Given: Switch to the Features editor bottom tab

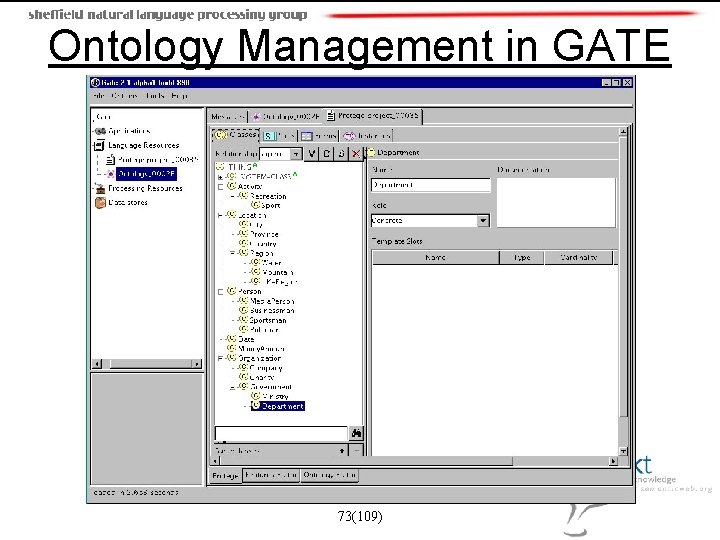Looking at the screenshot, I should 271,475.
